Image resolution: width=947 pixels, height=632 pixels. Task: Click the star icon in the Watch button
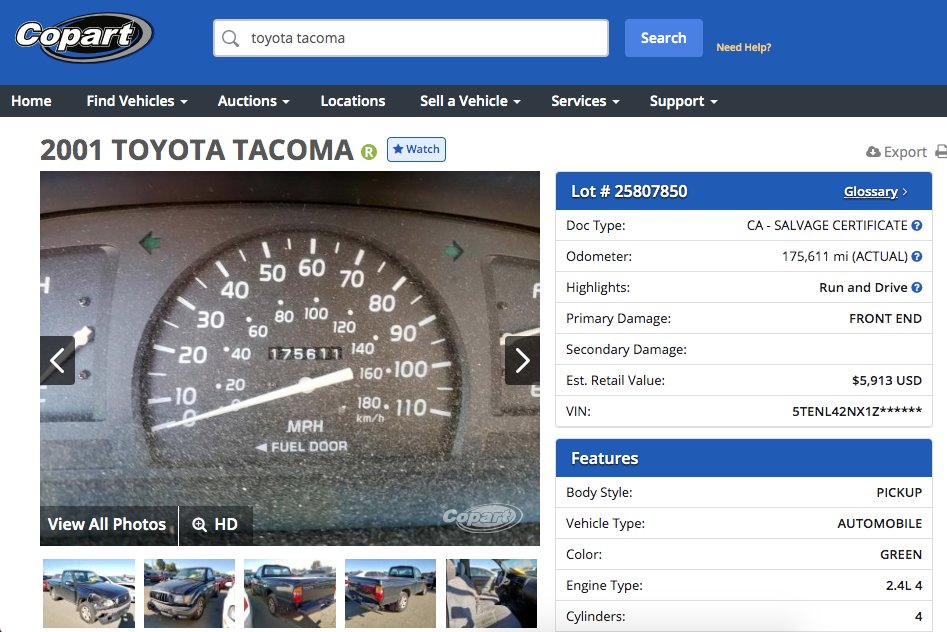(398, 149)
